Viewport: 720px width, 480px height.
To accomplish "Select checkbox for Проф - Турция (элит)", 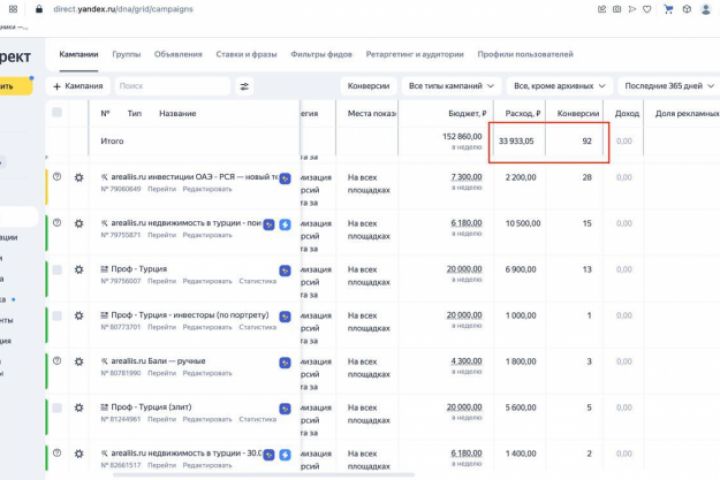I will [57, 407].
